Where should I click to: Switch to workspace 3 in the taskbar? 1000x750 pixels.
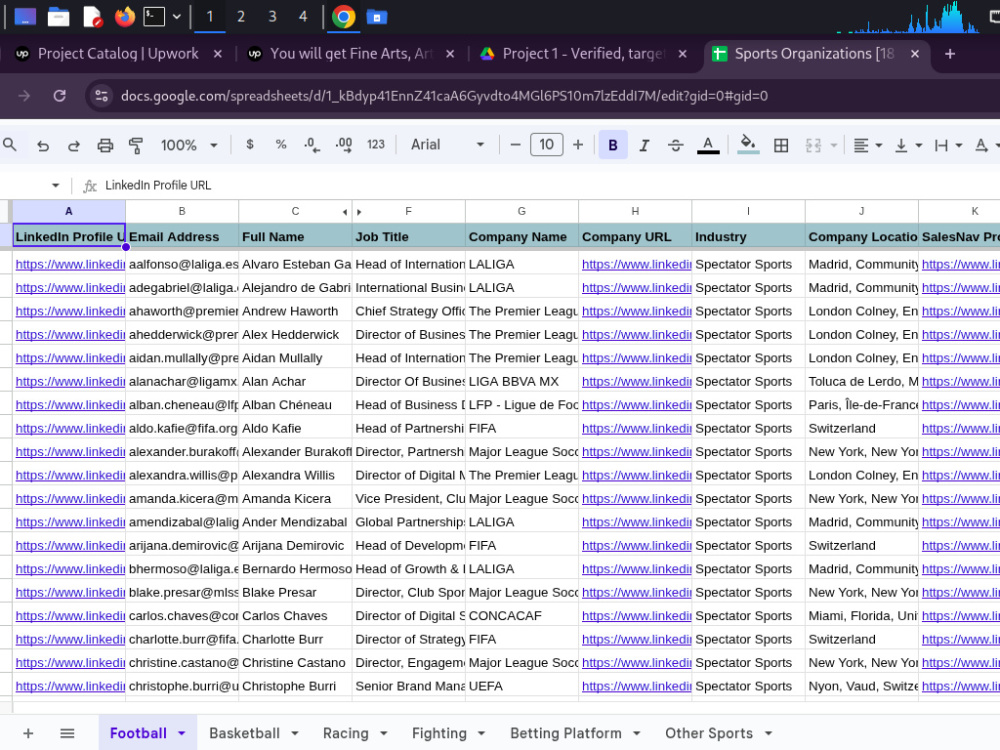[272, 17]
